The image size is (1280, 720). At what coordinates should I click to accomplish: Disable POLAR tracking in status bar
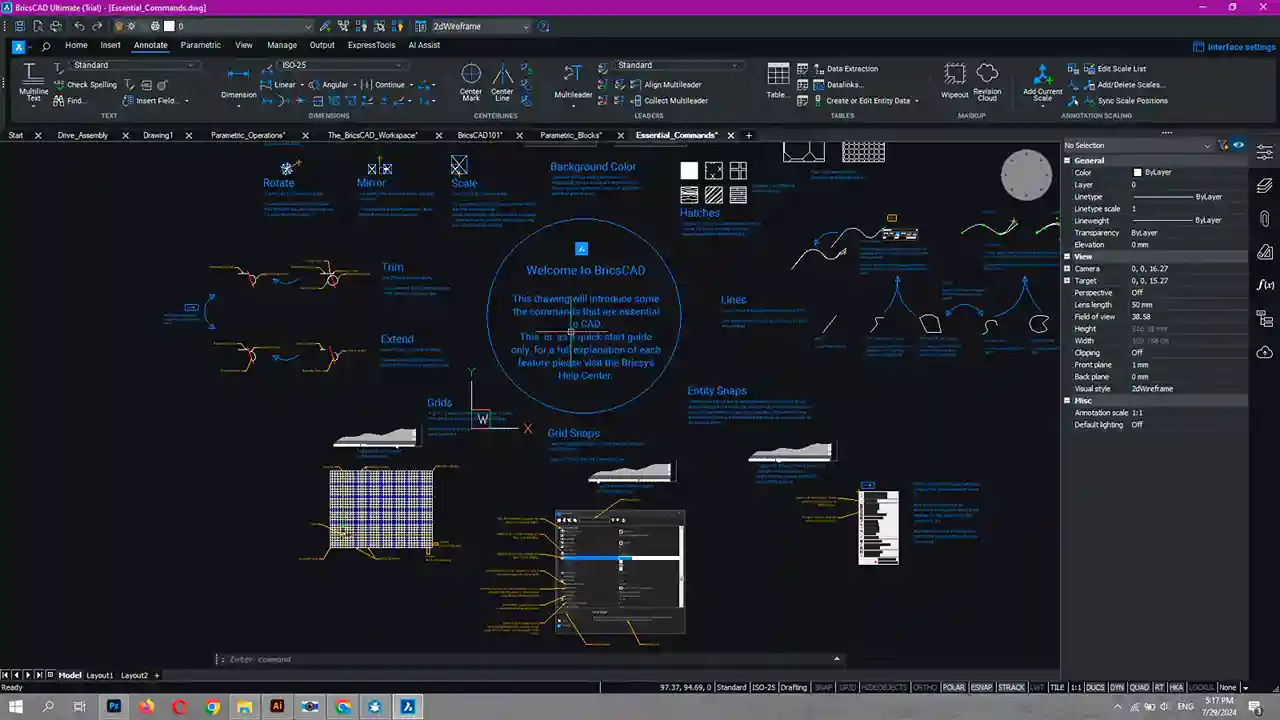[x=953, y=688]
